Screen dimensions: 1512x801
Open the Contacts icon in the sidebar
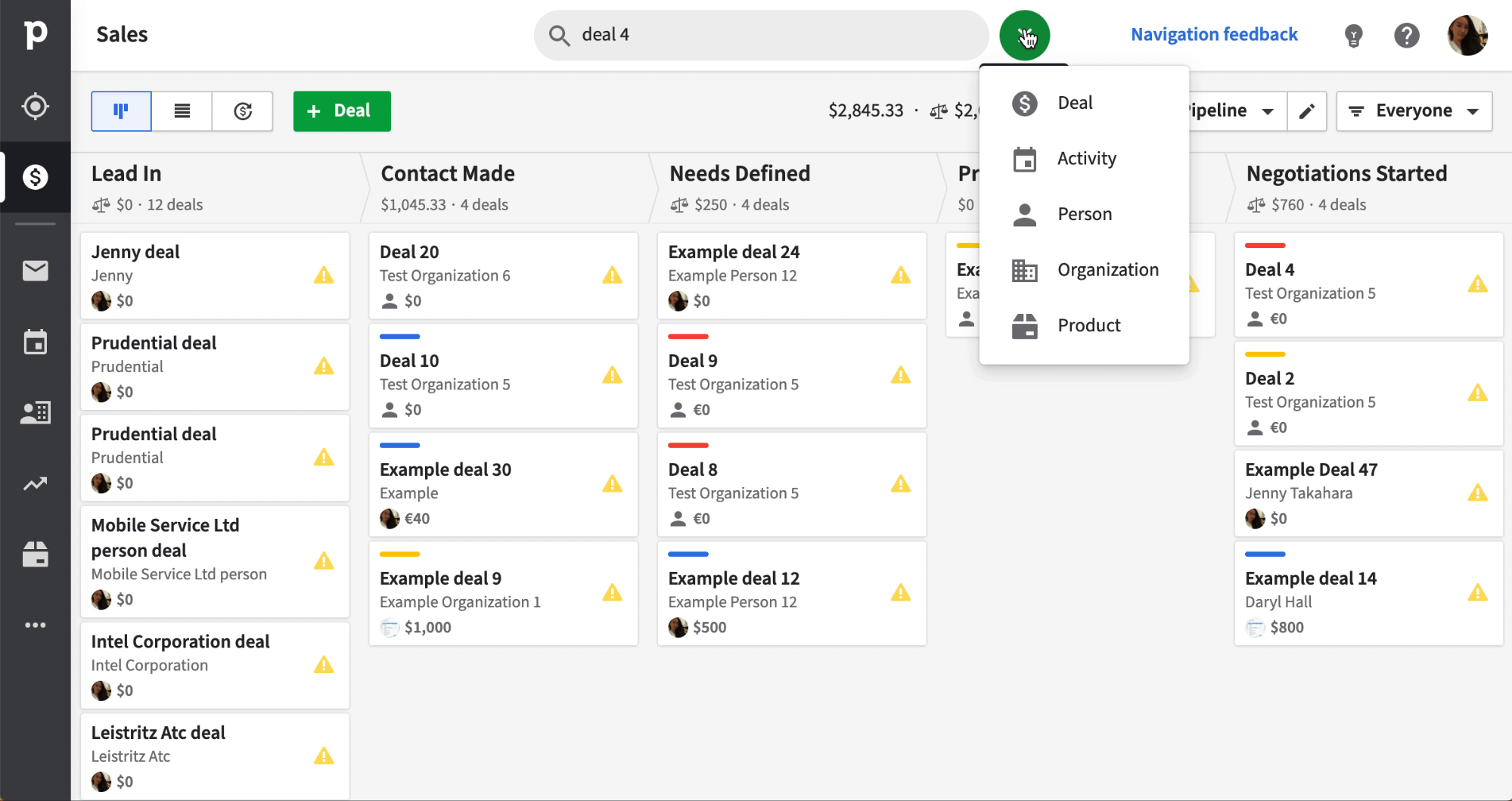pos(35,412)
